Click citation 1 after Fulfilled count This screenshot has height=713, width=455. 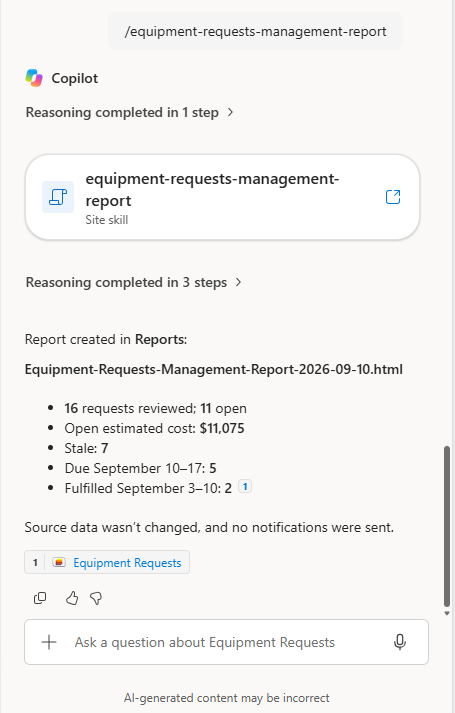click(245, 487)
